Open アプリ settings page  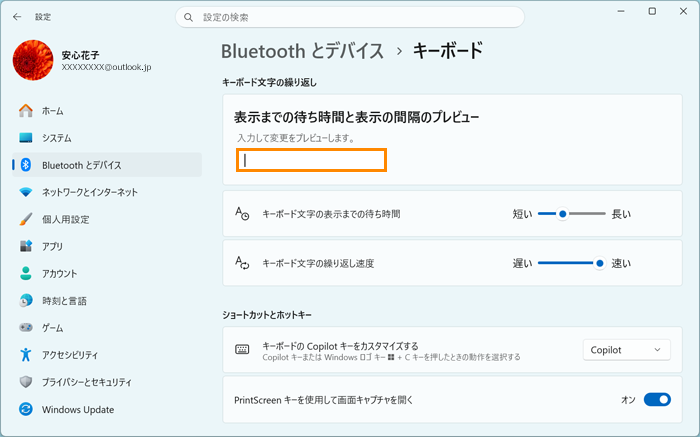coord(107,246)
